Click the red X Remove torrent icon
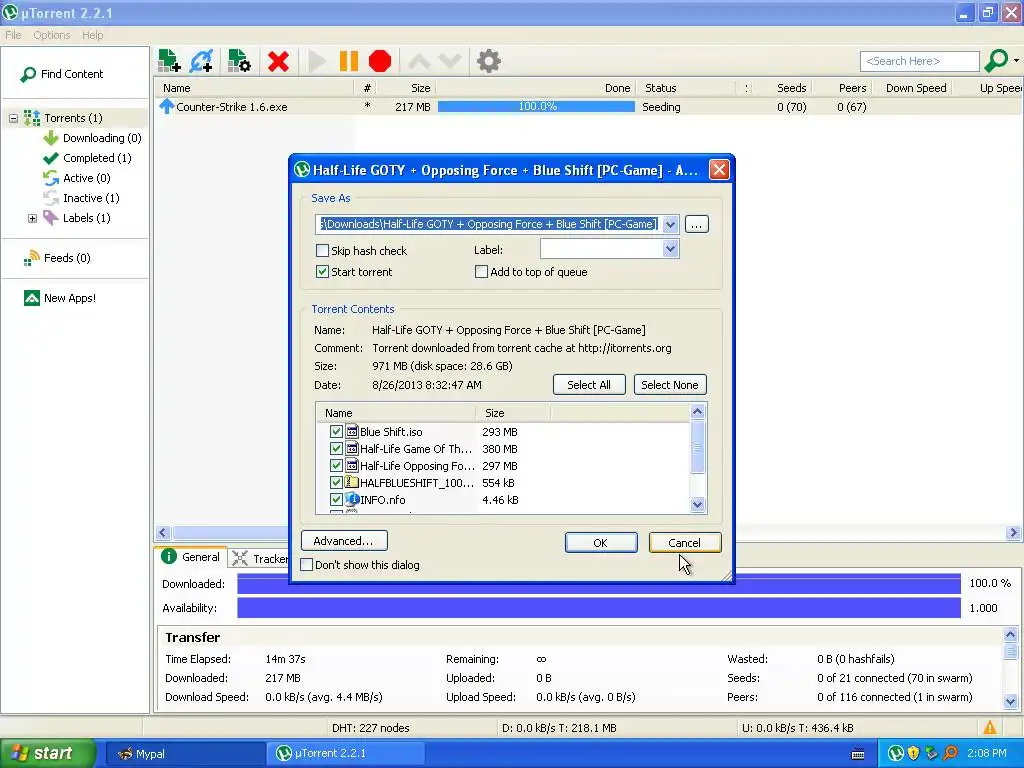This screenshot has width=1024, height=768. 278,61
